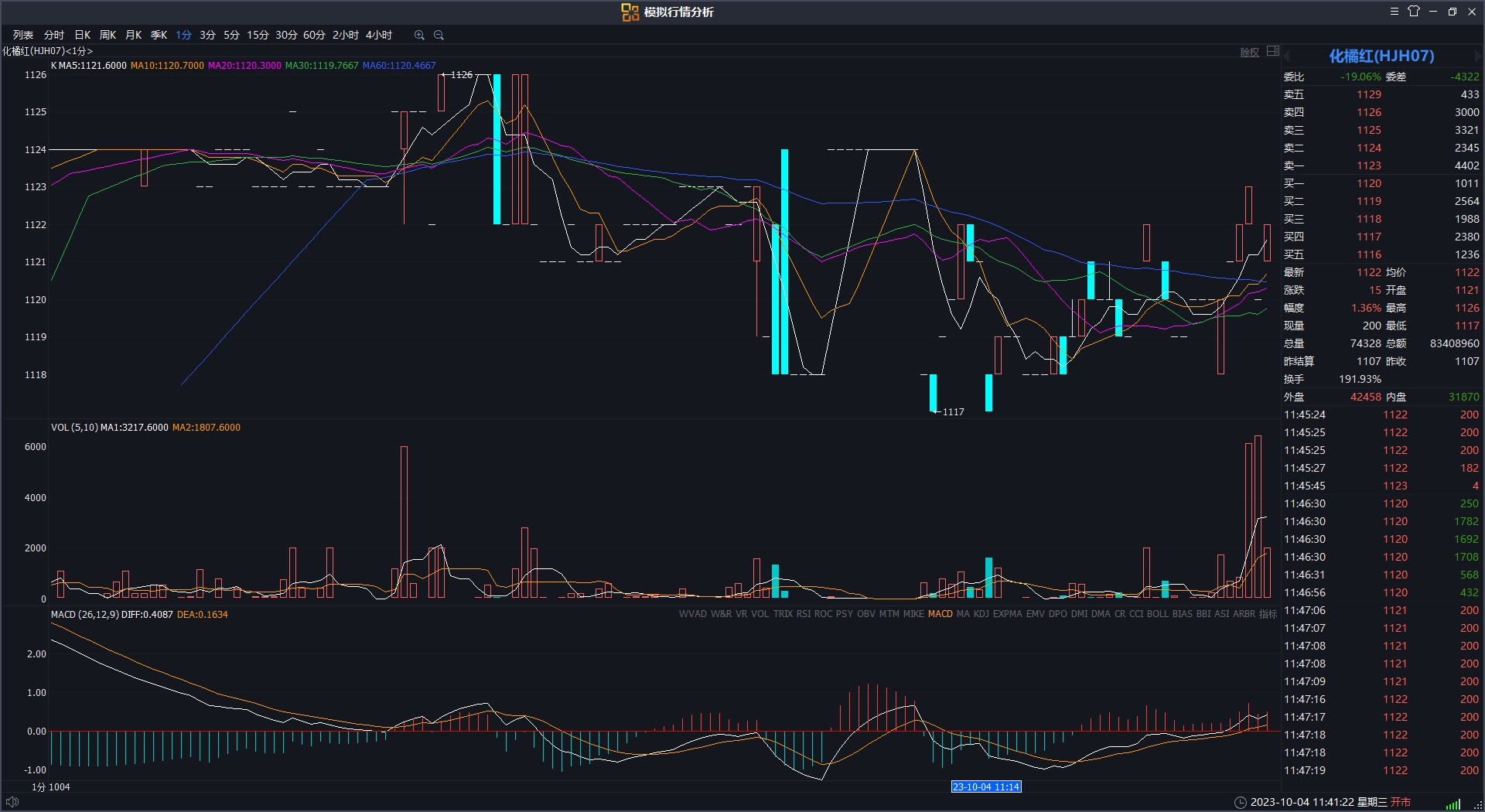Click the 卖一 price 1123
The image size is (1485, 812).
point(1368,165)
